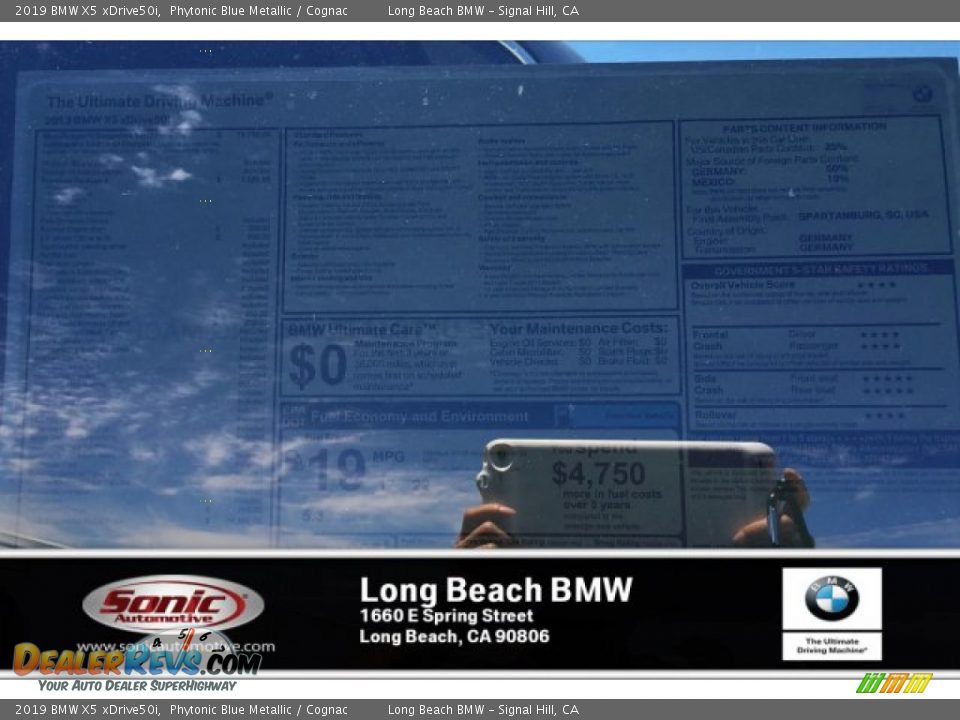Screen dimensions: 960x720
Task: Click the bottom caption "Long Beach BMW - Signal Hill, CA"
Action: (x=483, y=710)
